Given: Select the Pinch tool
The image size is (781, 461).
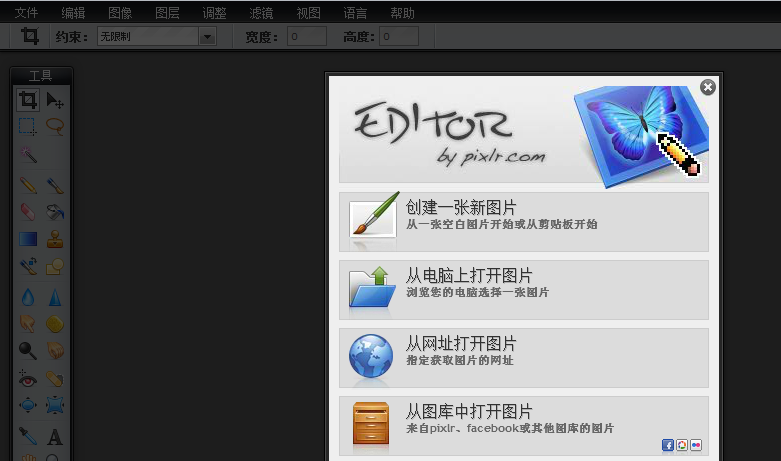Looking at the screenshot, I should (55, 405).
